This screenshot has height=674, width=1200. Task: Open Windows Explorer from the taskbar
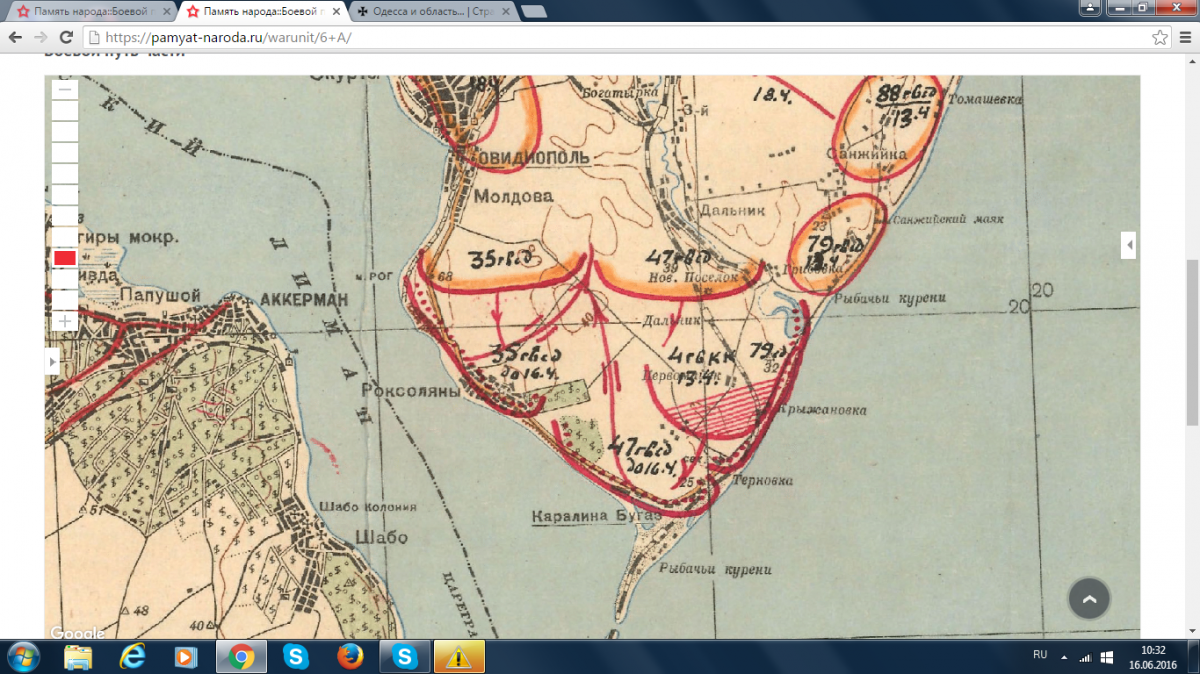[78, 656]
